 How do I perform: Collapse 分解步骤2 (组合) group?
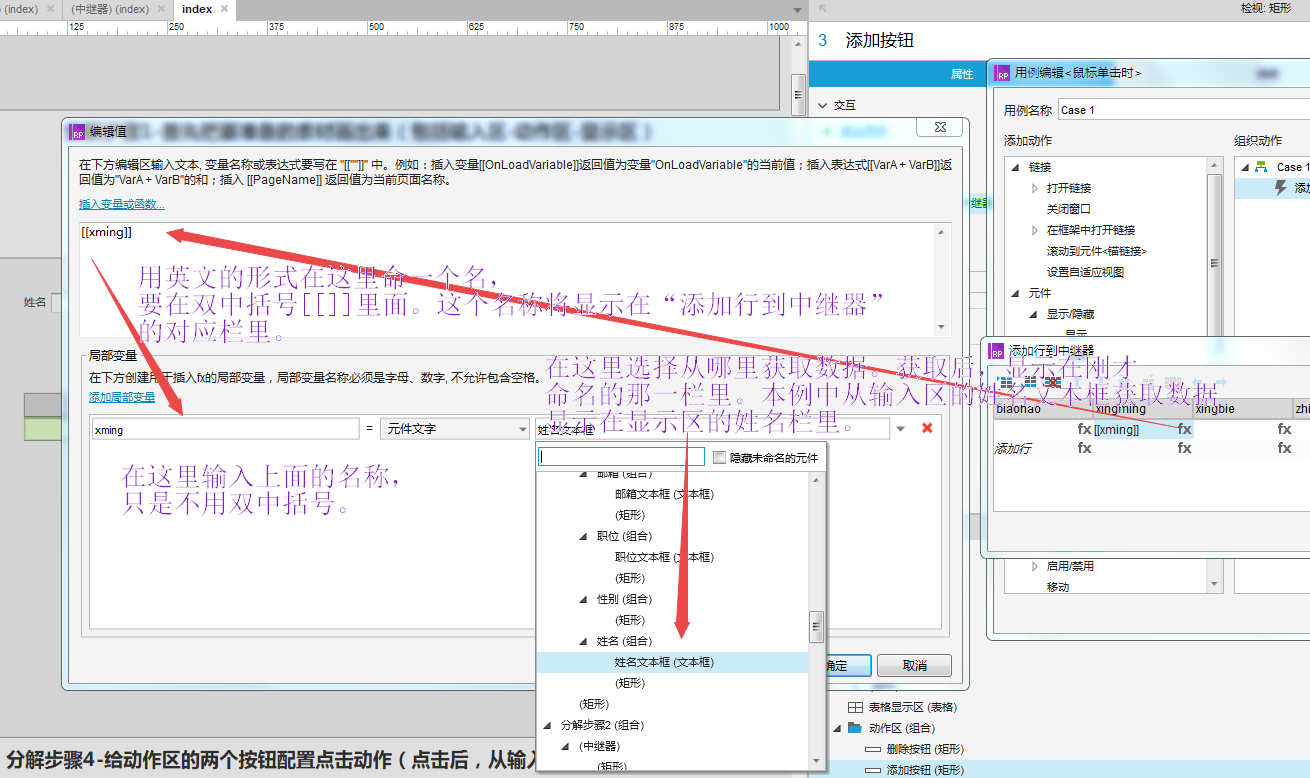coord(547,725)
